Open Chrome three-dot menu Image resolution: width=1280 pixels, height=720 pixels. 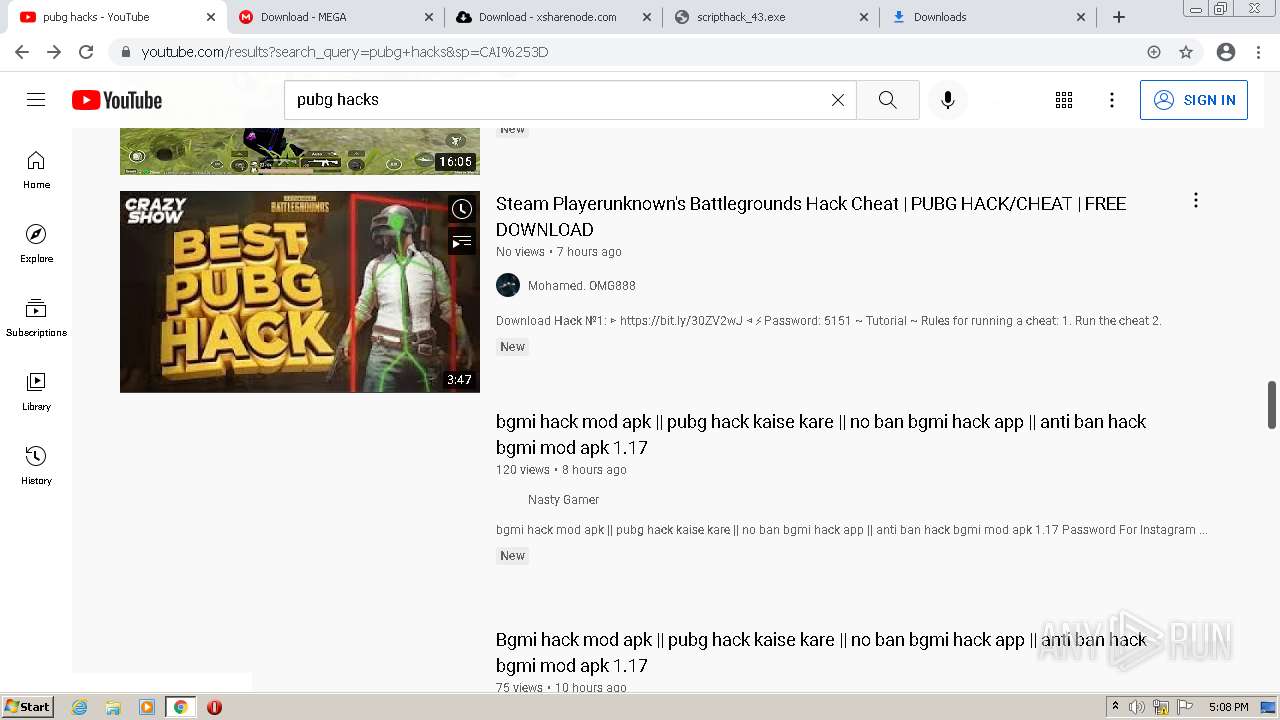tap(1258, 52)
